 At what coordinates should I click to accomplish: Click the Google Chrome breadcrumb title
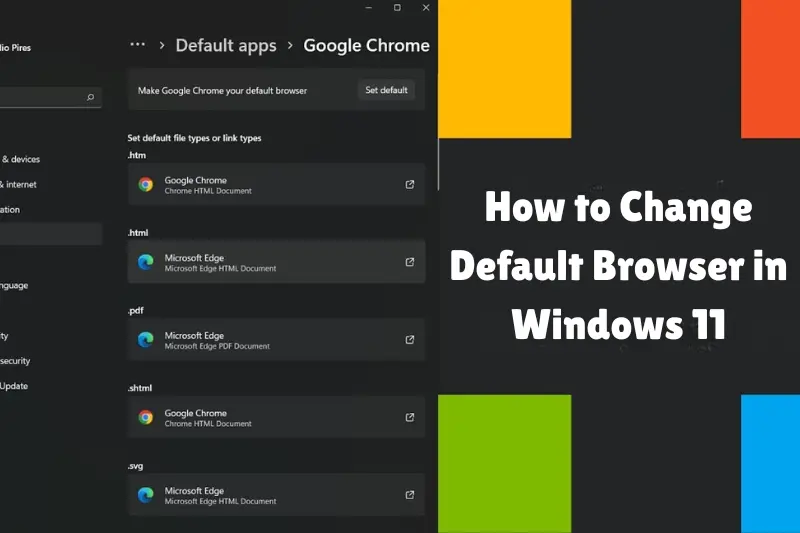tap(366, 46)
